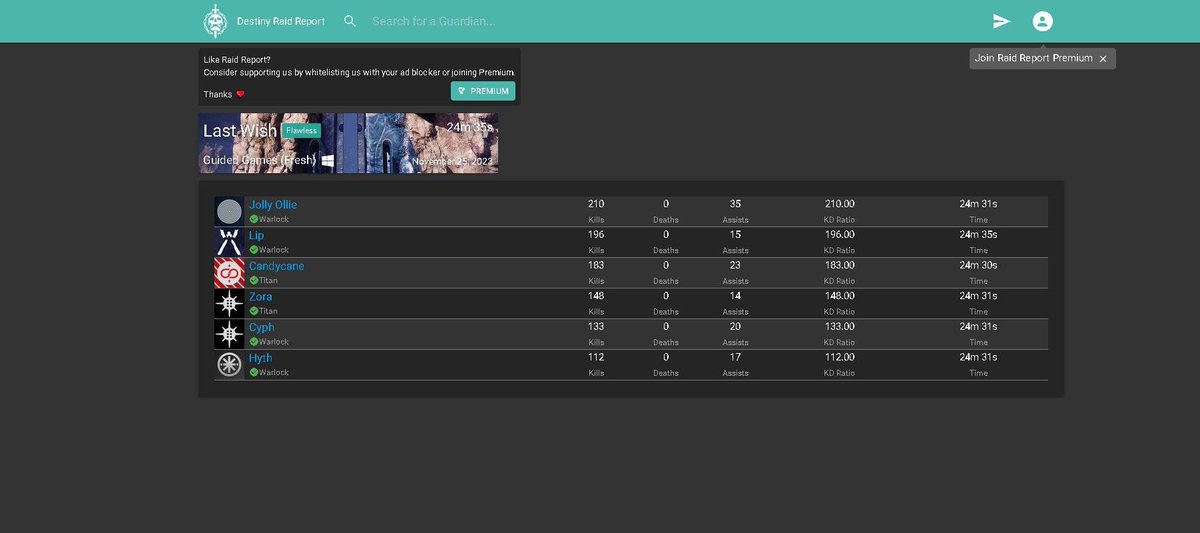Click Lip's 196 kills value
Screen dimensions: 1200x533
(x=596, y=235)
